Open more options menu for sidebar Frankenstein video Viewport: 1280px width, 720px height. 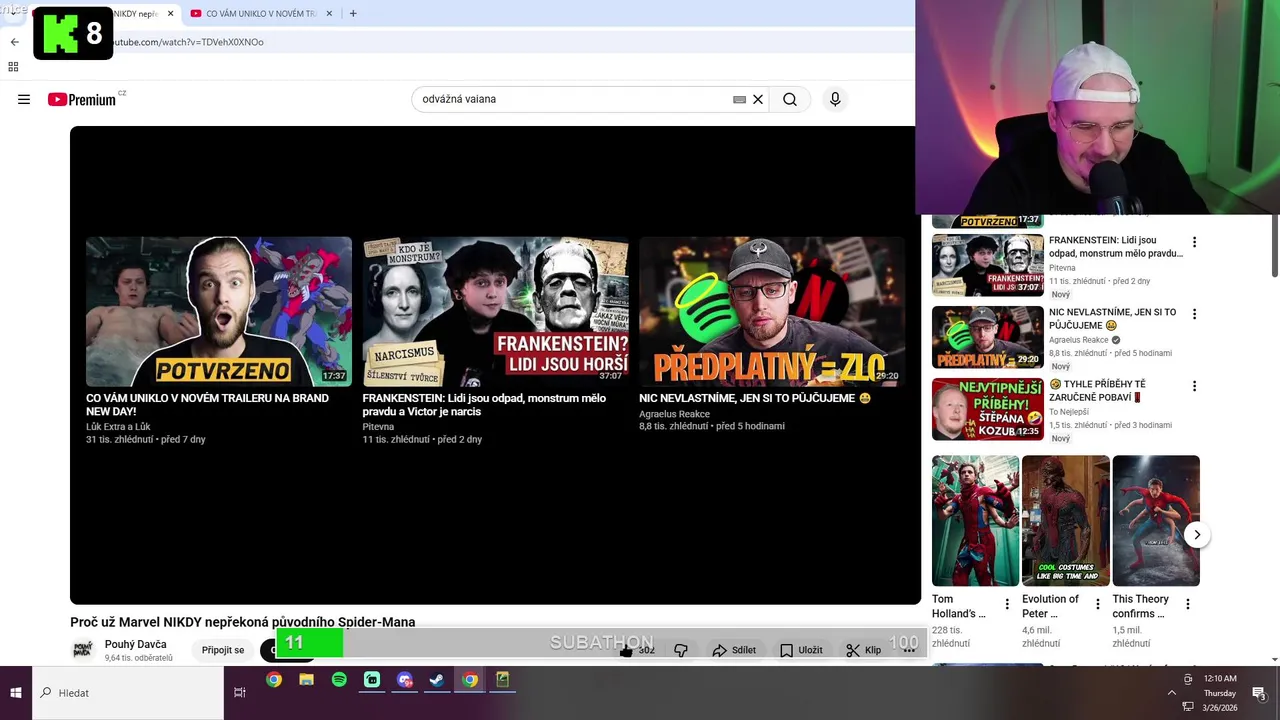(x=1194, y=242)
